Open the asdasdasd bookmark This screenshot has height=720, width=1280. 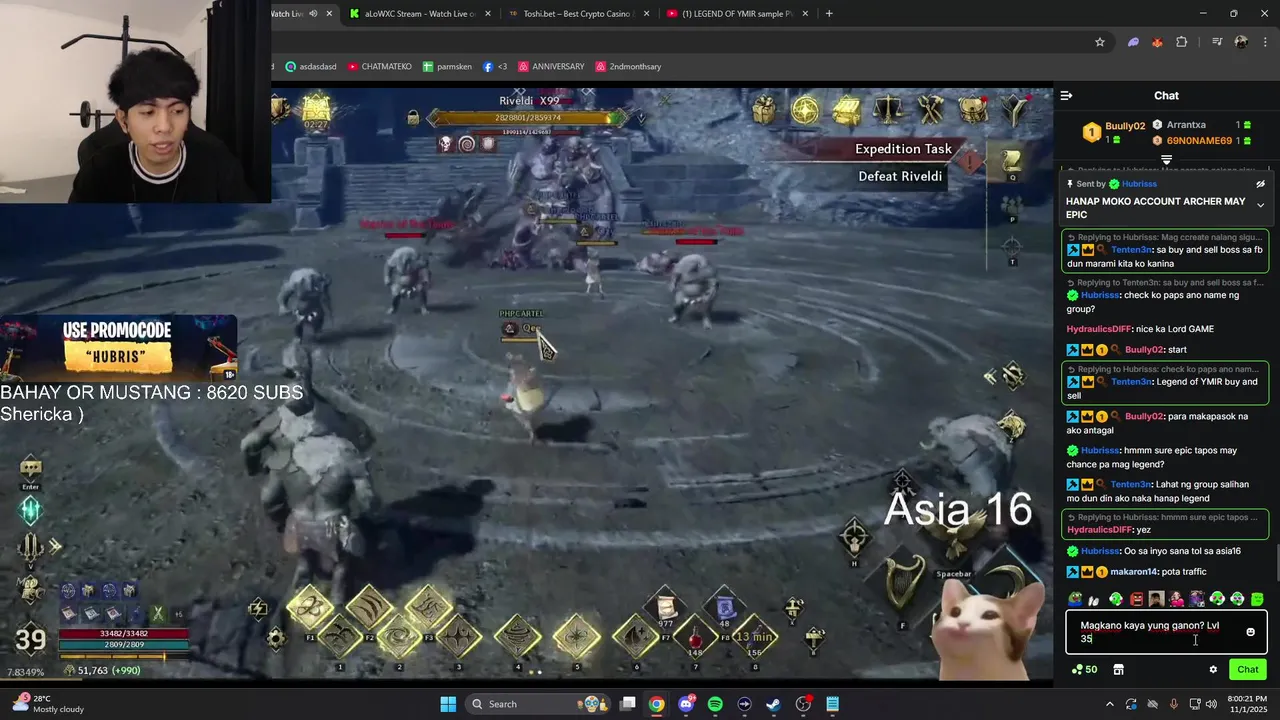[x=312, y=67]
